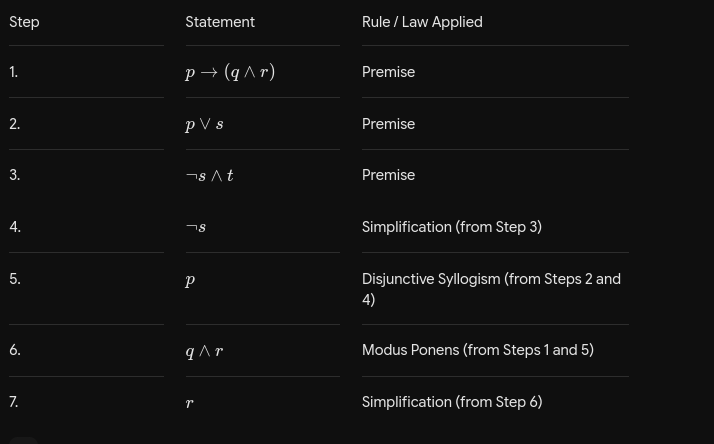The height and width of the screenshot is (444, 714).
Task: Click Modus Ponens (from Steps 1 and 5)
Action: click(478, 350)
